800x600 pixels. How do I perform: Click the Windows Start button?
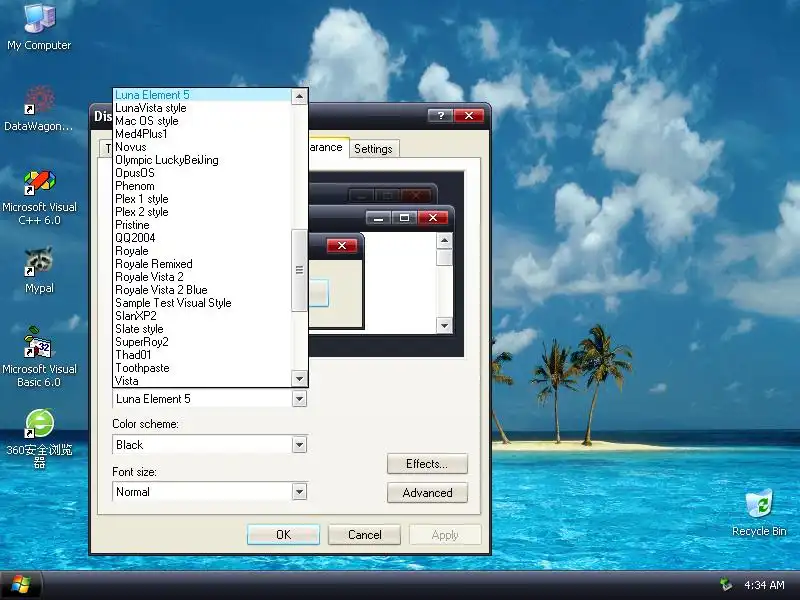coord(20,585)
